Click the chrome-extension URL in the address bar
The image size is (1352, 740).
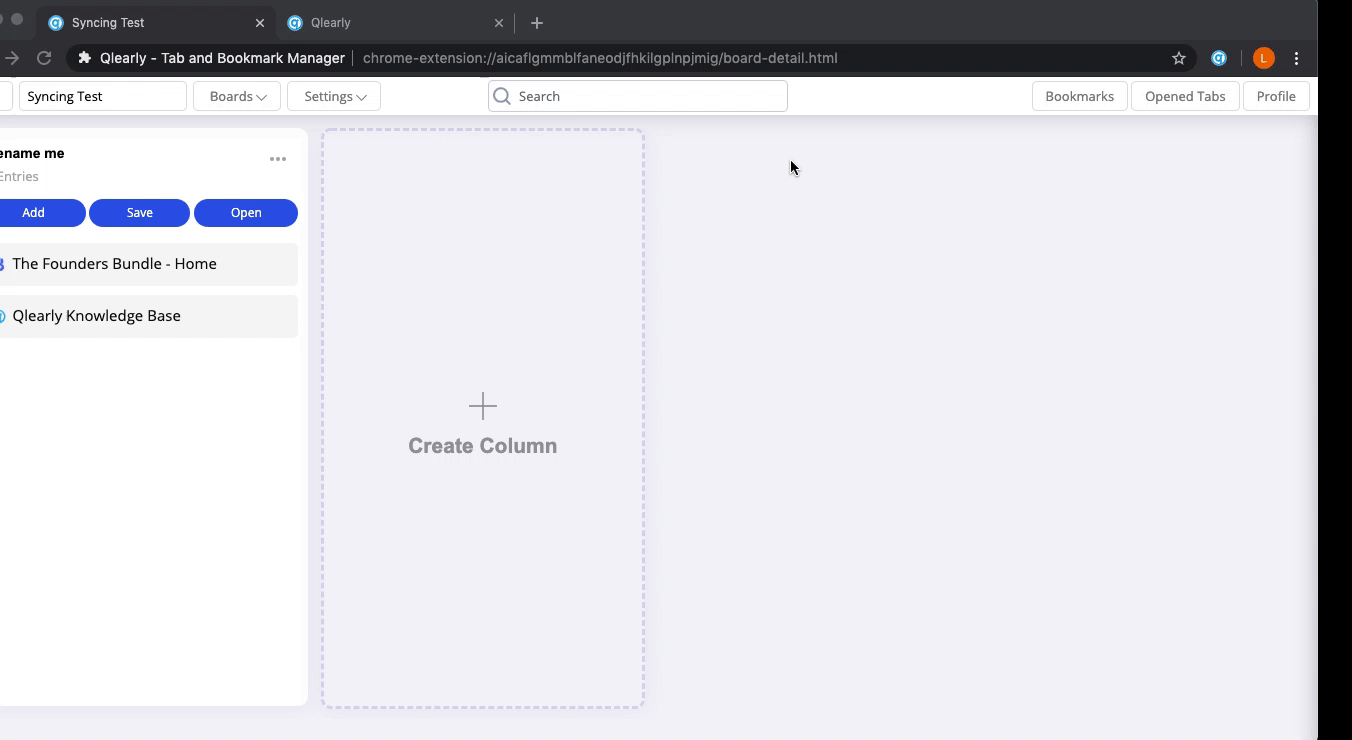[600, 58]
